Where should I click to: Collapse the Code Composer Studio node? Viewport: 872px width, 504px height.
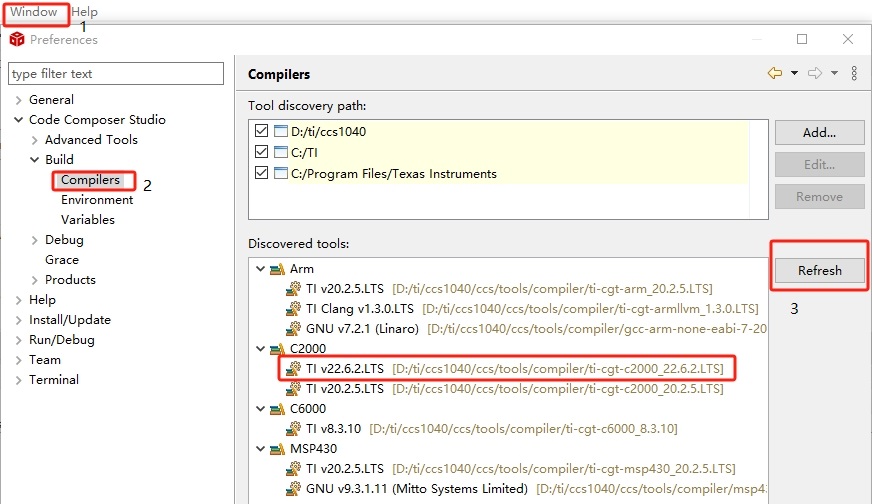pos(18,120)
